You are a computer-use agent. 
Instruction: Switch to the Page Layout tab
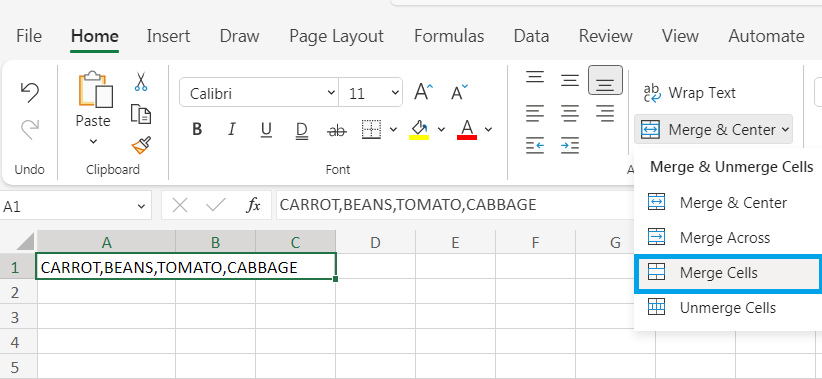click(x=337, y=36)
